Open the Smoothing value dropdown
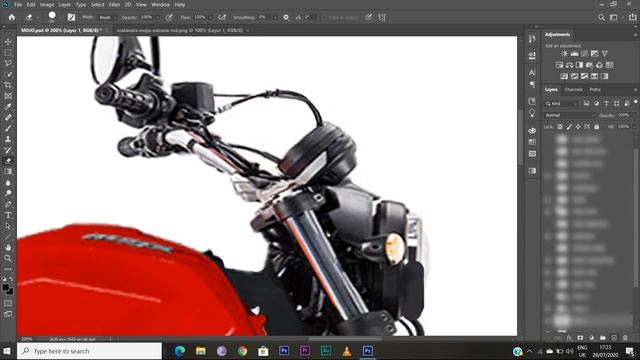Image resolution: width=640 pixels, height=360 pixels. click(x=275, y=18)
